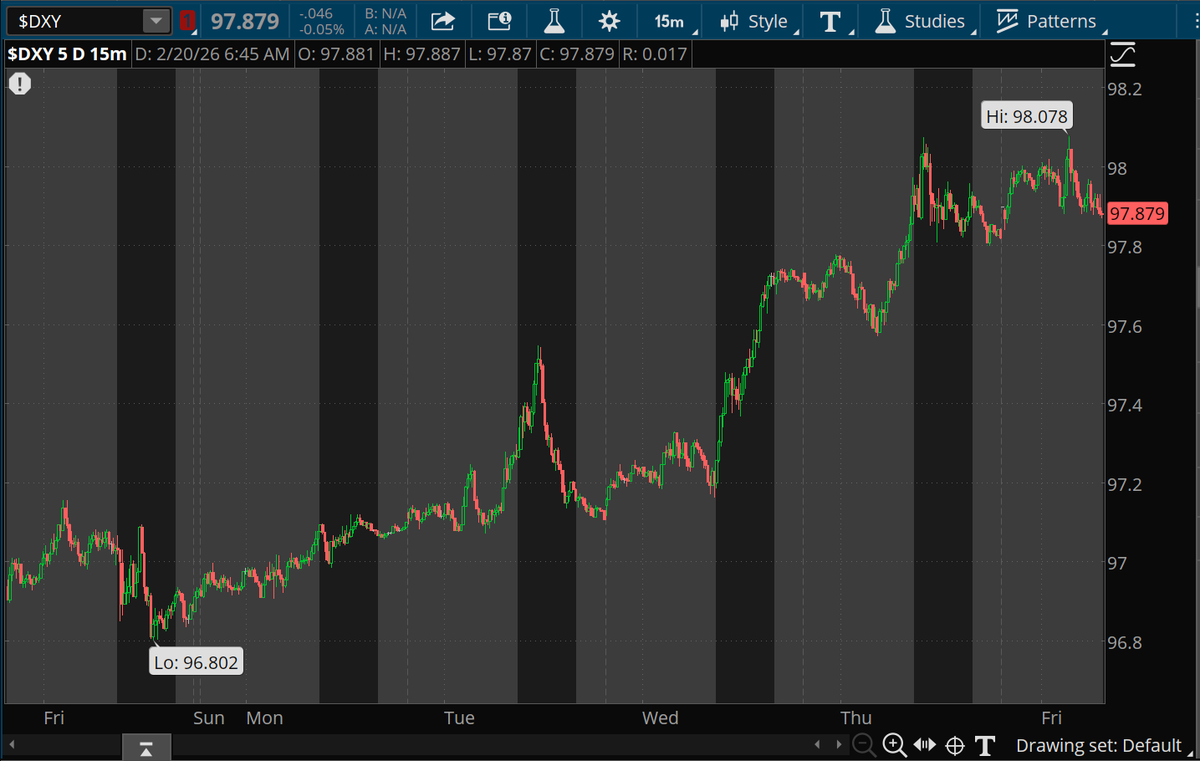This screenshot has width=1200, height=761.
Task: Click the red alert icon beside symbol box
Action: [x=188, y=20]
